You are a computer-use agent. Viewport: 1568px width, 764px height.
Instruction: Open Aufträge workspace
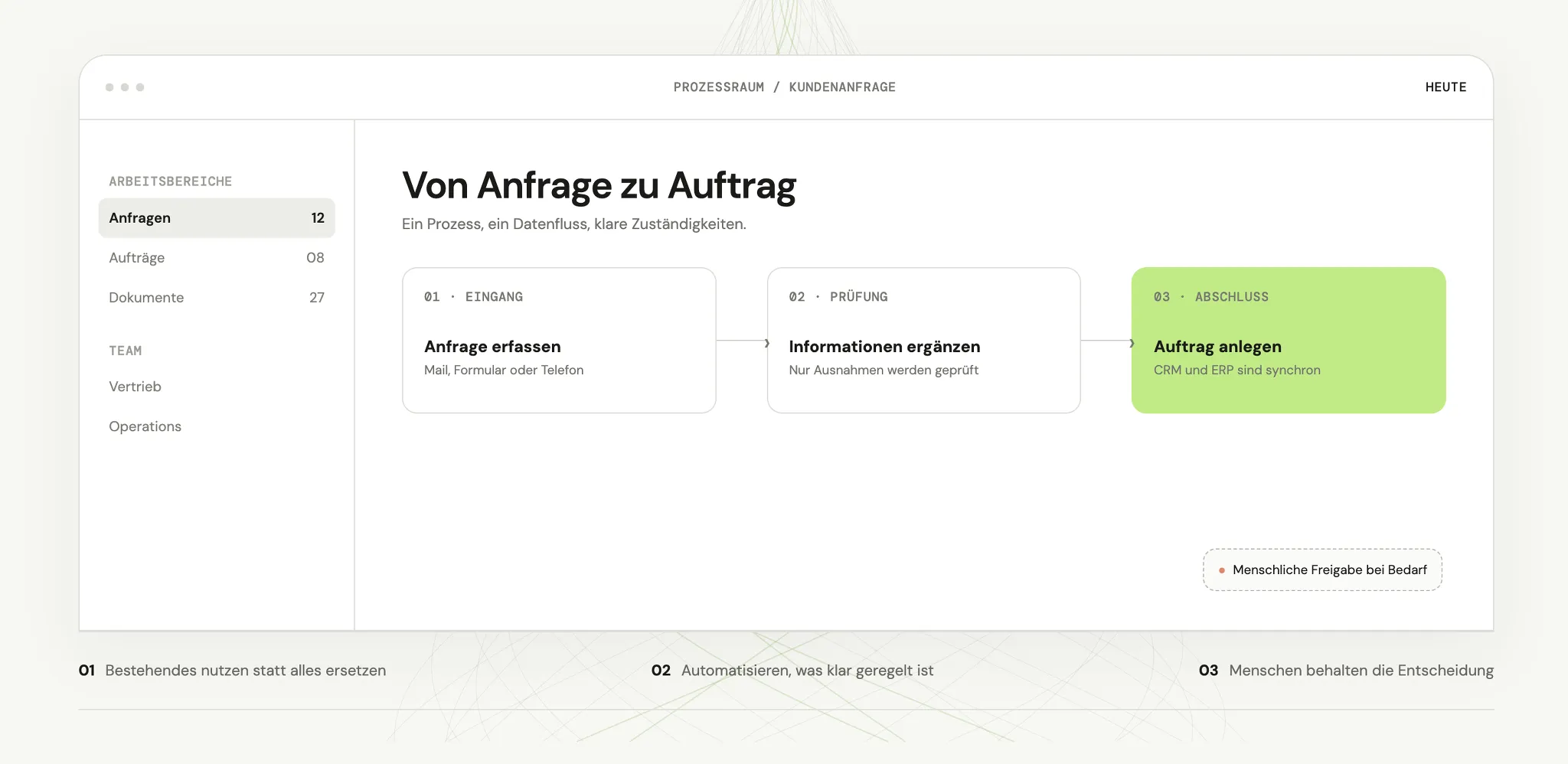click(x=217, y=258)
